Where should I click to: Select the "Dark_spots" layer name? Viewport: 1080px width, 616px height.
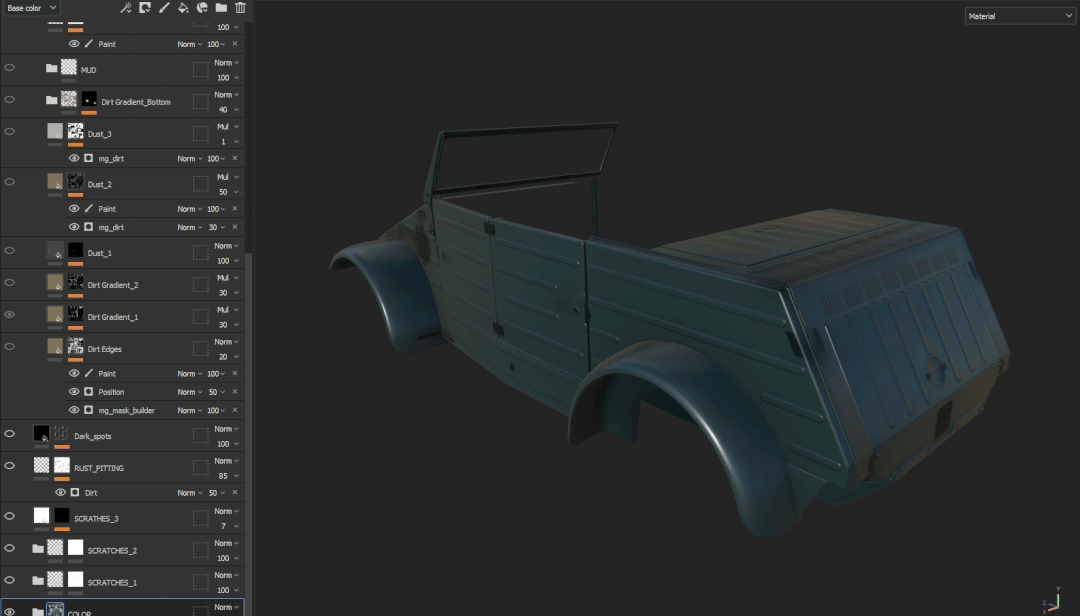pyautogui.click(x=93, y=436)
